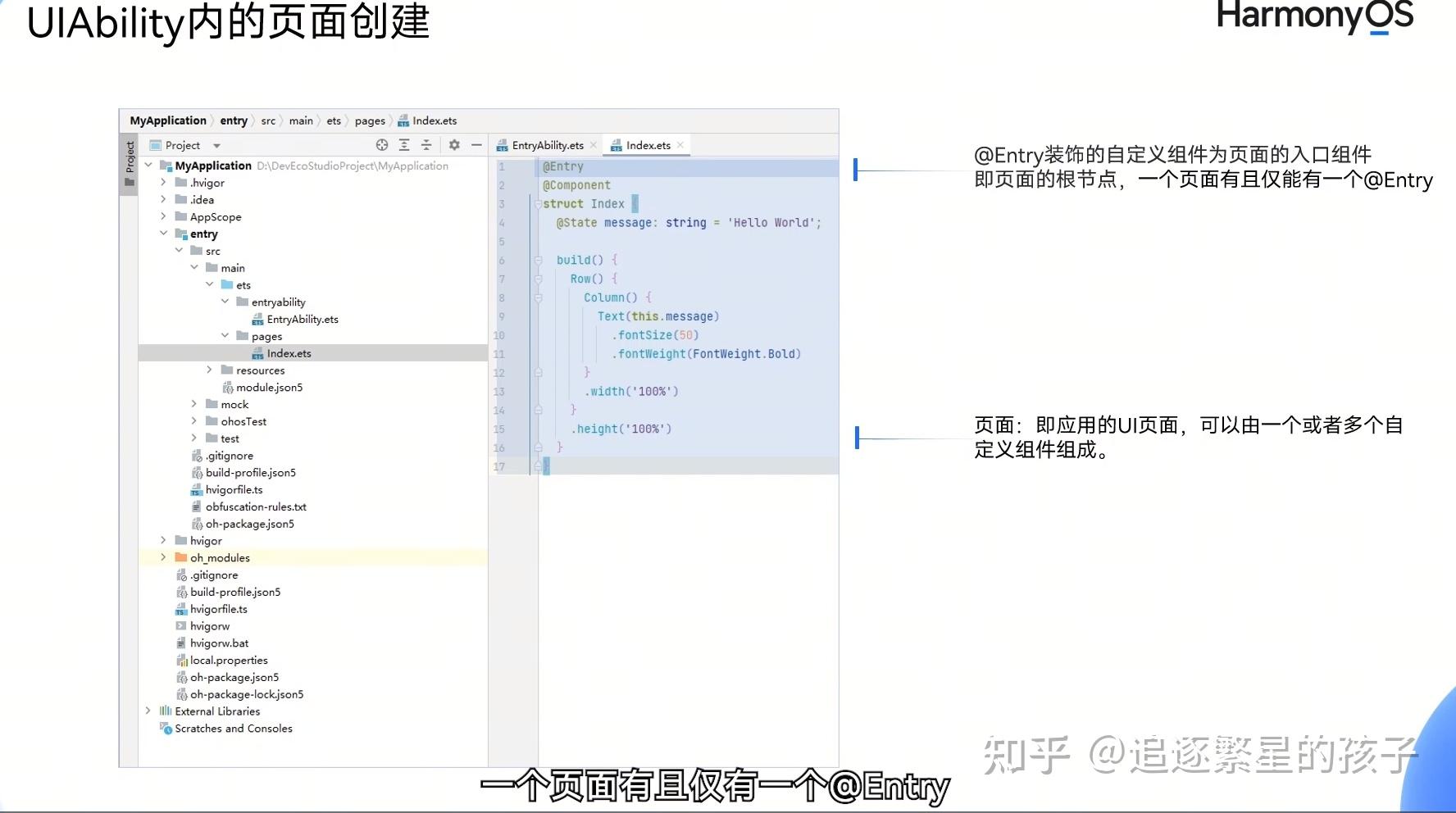Open the Project view dropdown
Screen dimensions: 1456x813
point(216,144)
